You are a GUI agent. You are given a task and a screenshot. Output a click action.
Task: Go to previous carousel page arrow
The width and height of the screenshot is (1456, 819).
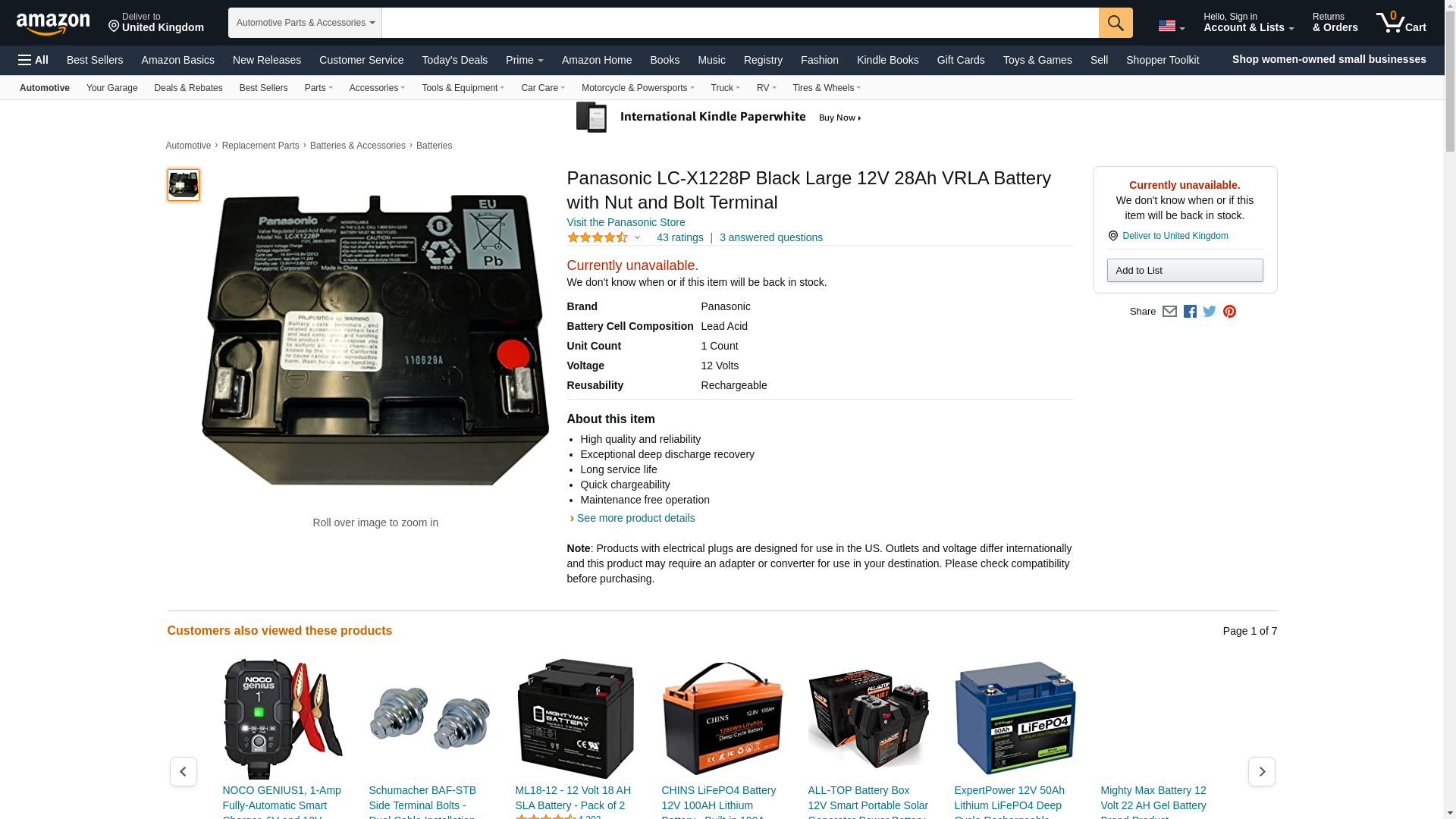[184, 771]
